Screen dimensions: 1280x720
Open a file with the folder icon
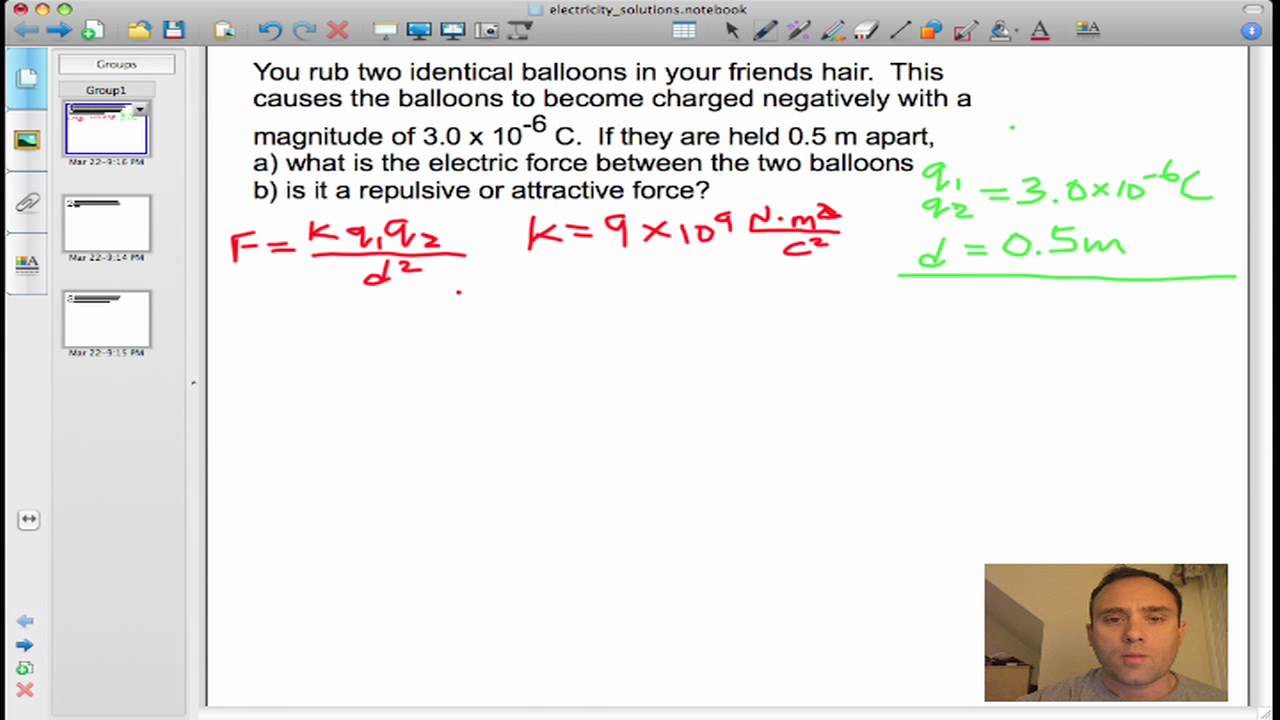[x=139, y=30]
